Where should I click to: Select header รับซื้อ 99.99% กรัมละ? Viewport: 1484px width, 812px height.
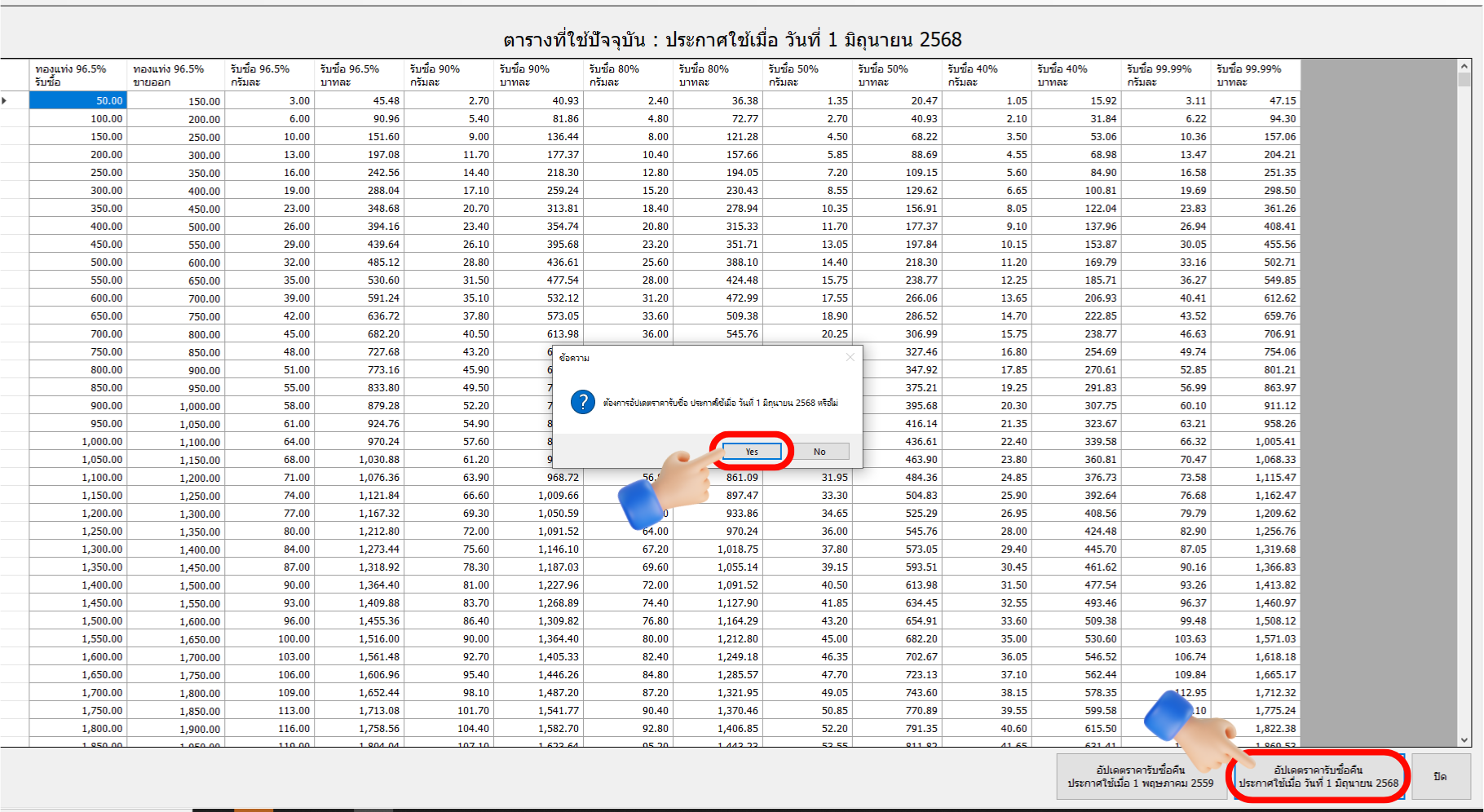click(x=1167, y=75)
